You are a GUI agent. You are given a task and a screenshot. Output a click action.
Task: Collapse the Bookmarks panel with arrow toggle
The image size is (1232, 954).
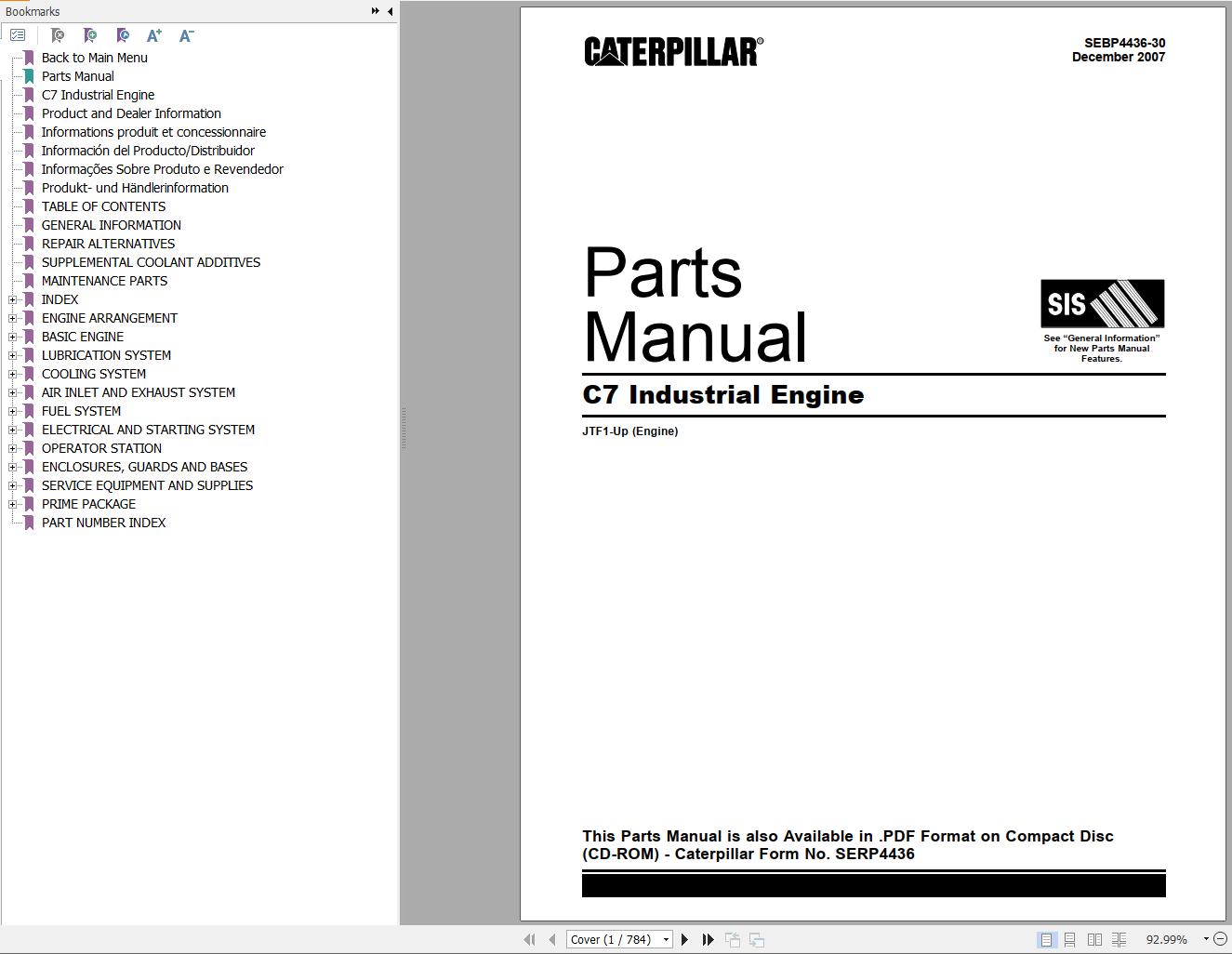(389, 11)
